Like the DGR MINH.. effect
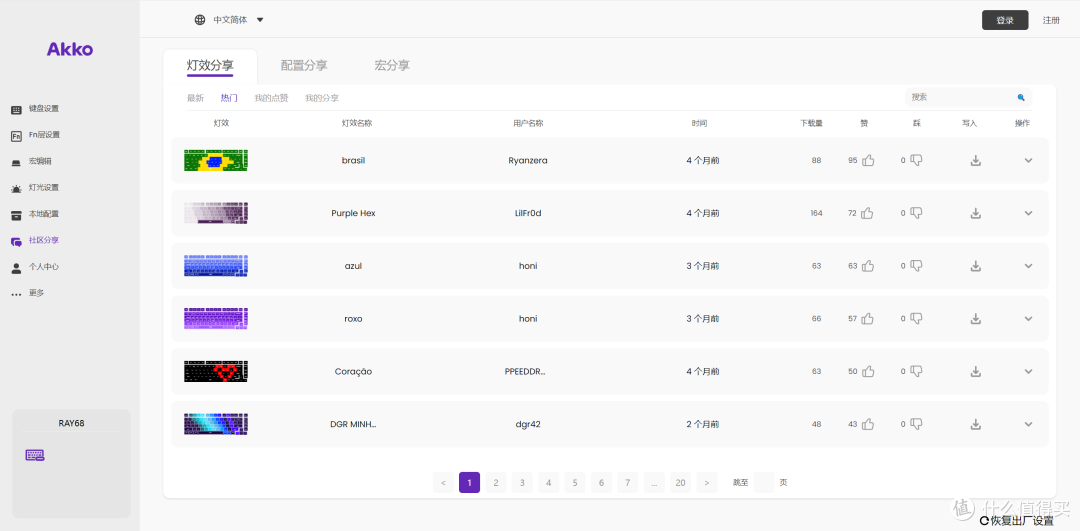 tap(868, 424)
